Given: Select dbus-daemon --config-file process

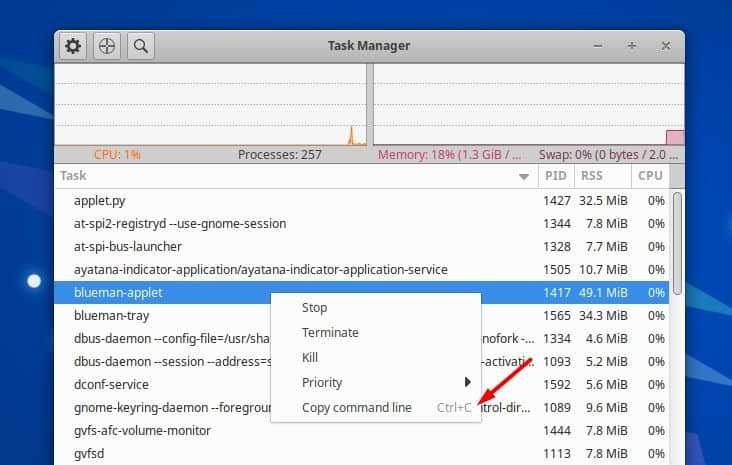Looking at the screenshot, I should tap(362, 338).
